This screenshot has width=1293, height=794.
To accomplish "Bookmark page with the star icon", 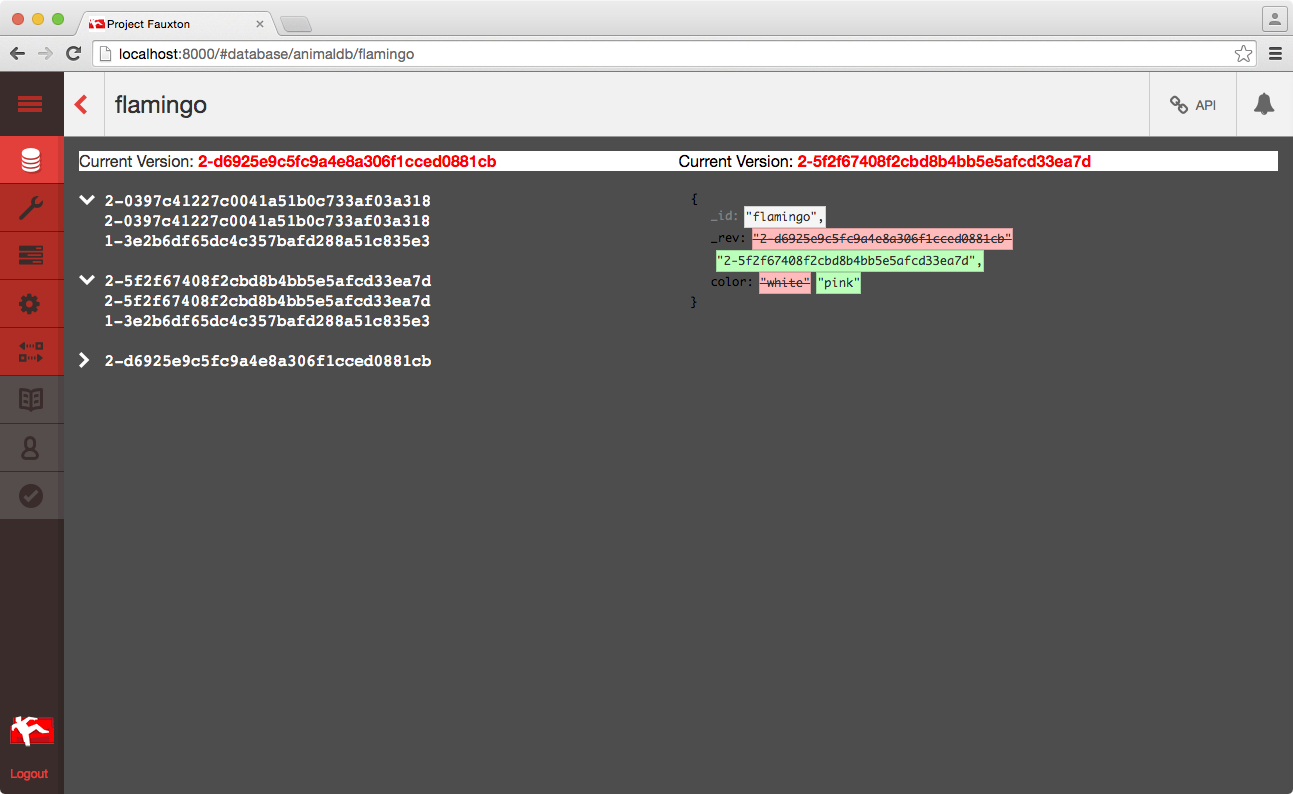I will click(x=1243, y=54).
